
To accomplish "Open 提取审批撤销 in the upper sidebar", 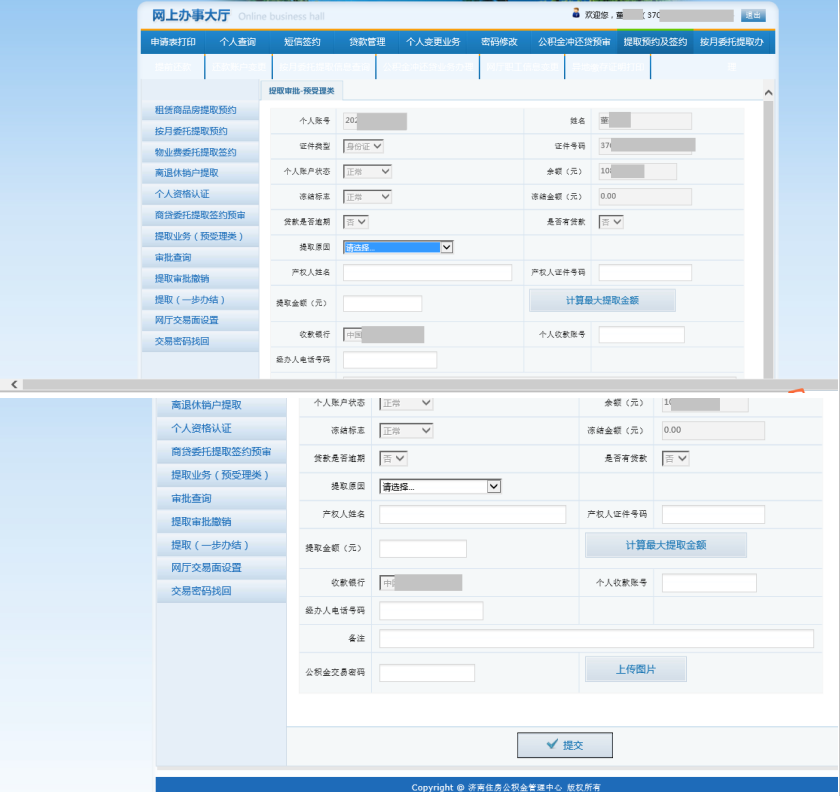I will point(200,278).
